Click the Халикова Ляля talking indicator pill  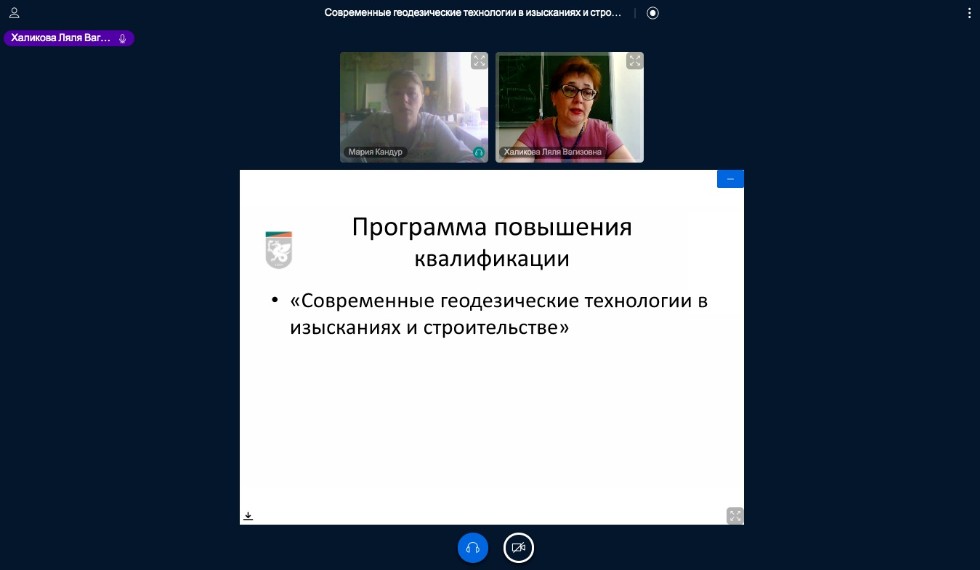coord(69,38)
